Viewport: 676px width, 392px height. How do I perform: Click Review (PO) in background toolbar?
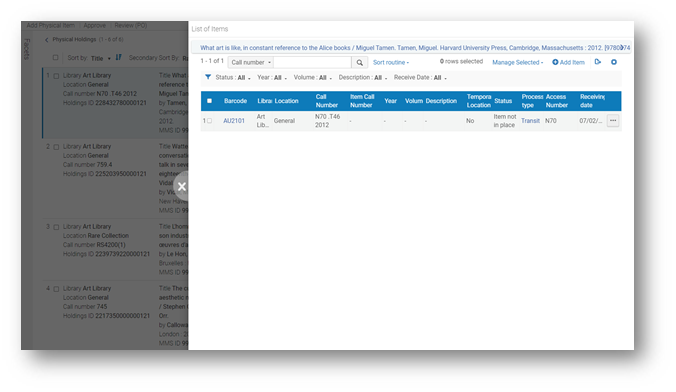click(x=131, y=25)
